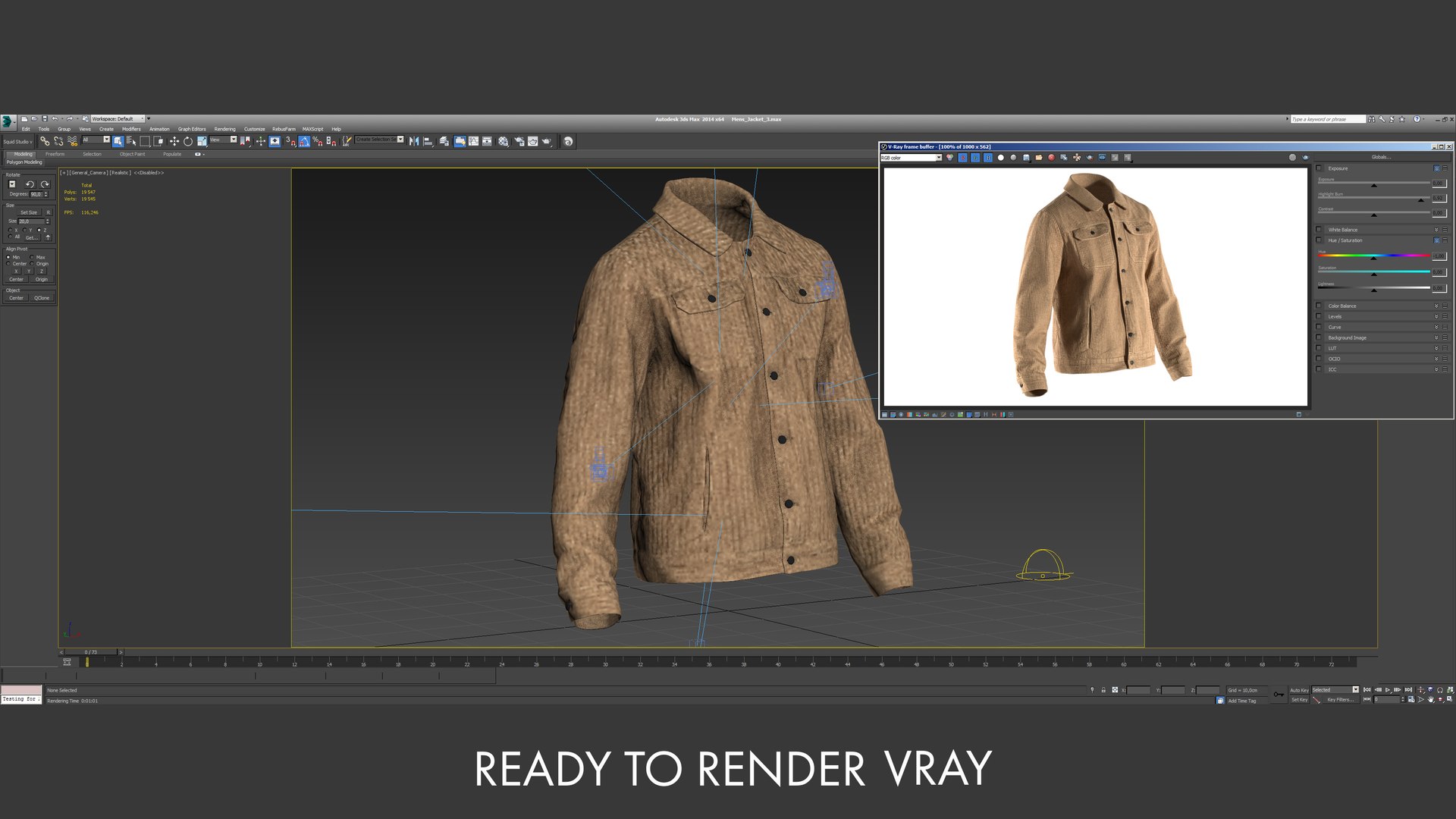Expand the LUT rollout chevron
Screen dimensions: 1456x819
pyautogui.click(x=1436, y=349)
